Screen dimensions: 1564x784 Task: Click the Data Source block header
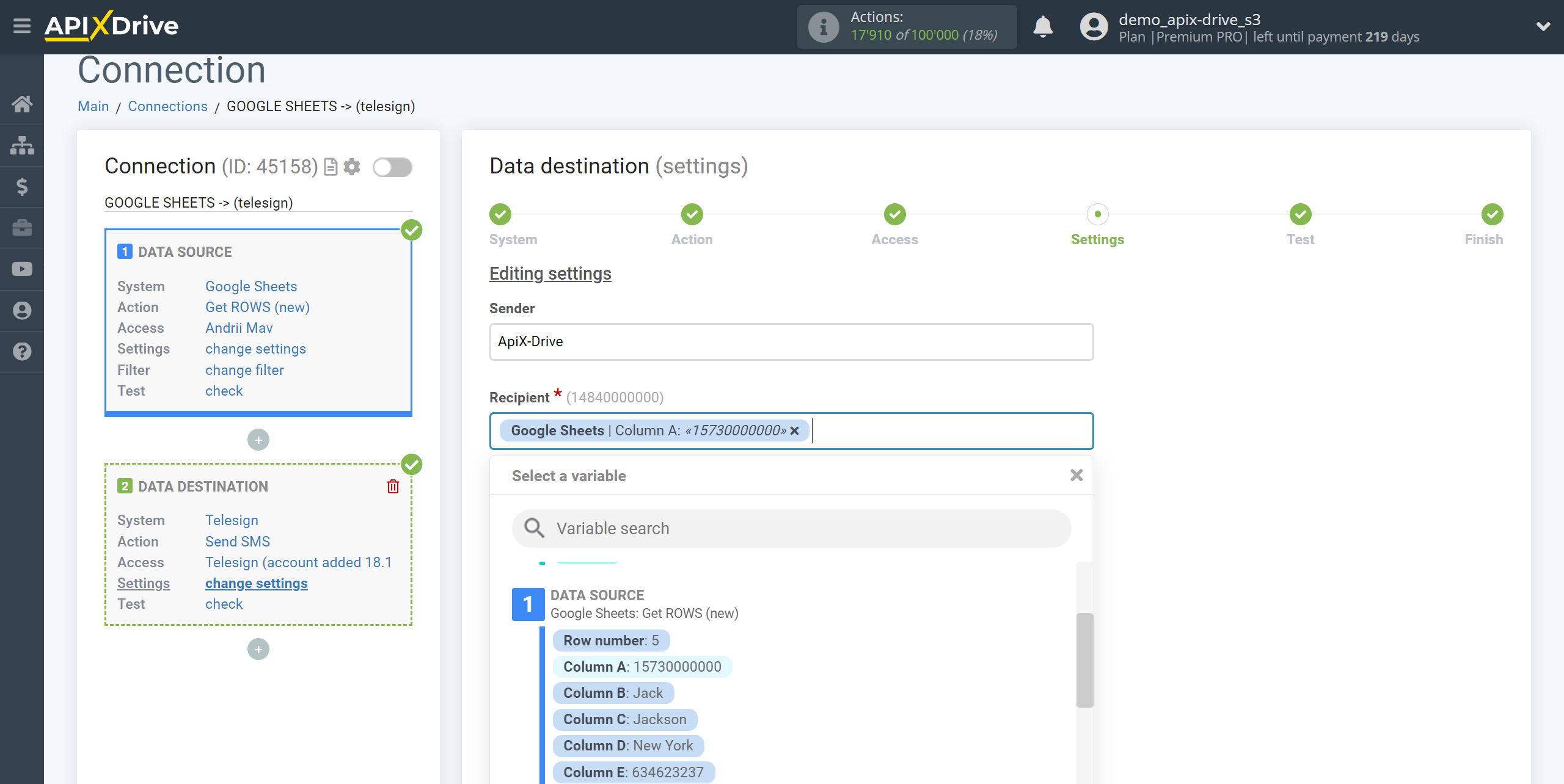185,252
